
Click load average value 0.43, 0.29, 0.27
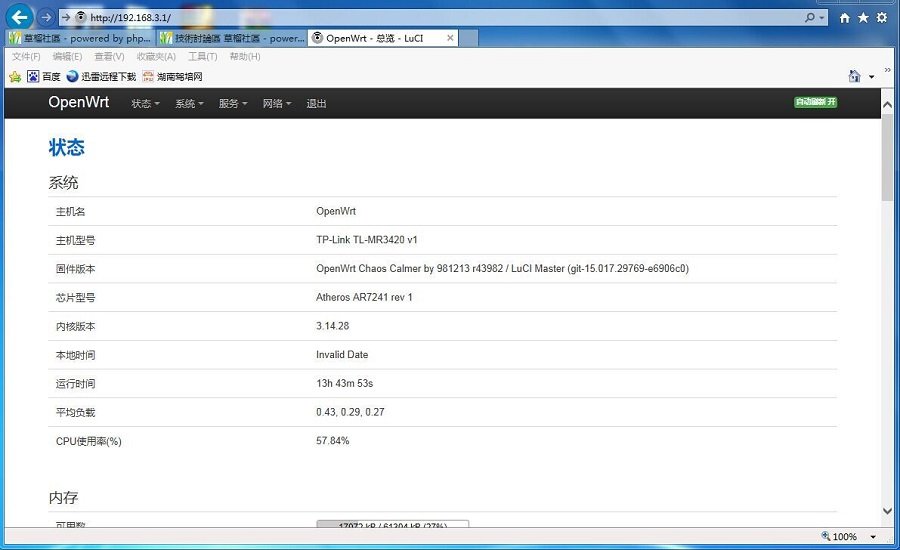[x=350, y=412]
